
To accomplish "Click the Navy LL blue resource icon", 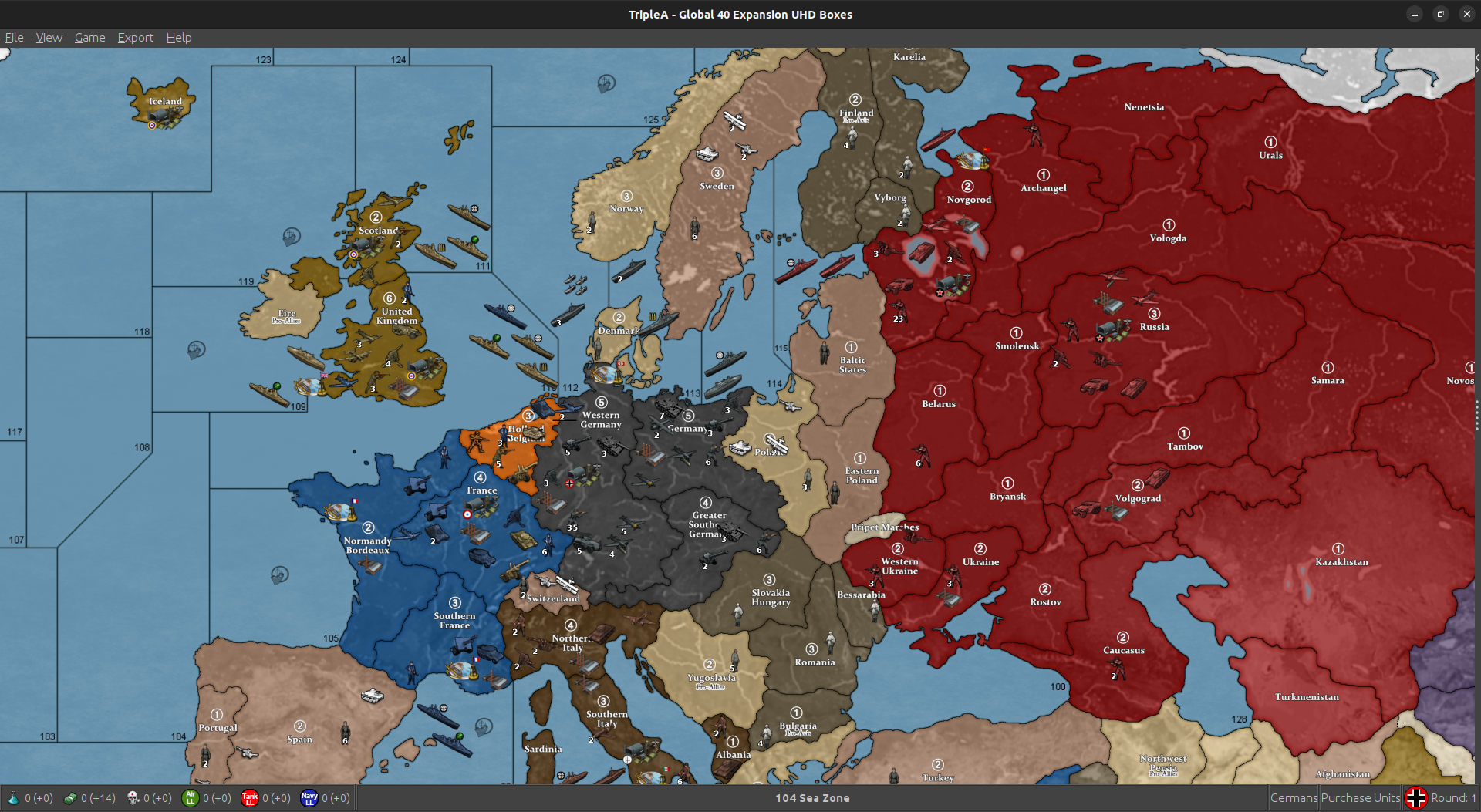I will point(309,798).
